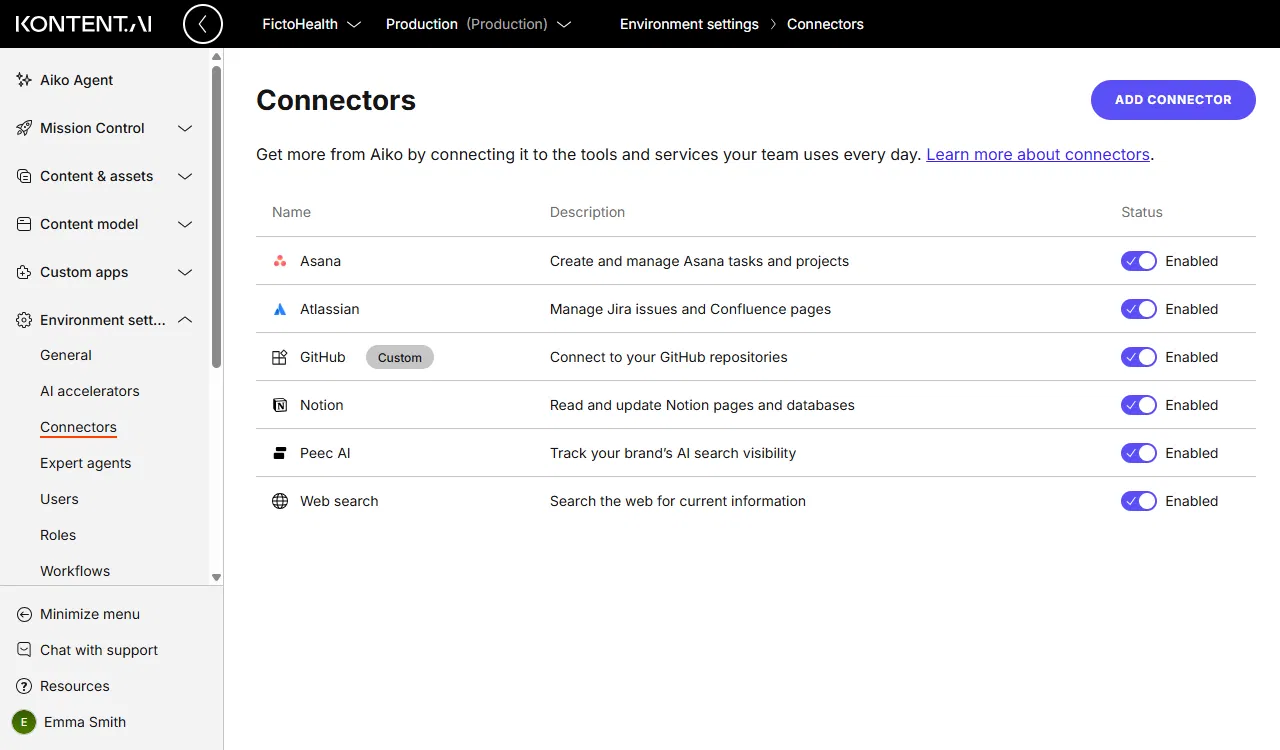1280x750 pixels.
Task: Click the Peec AI logo icon
Action: point(280,453)
